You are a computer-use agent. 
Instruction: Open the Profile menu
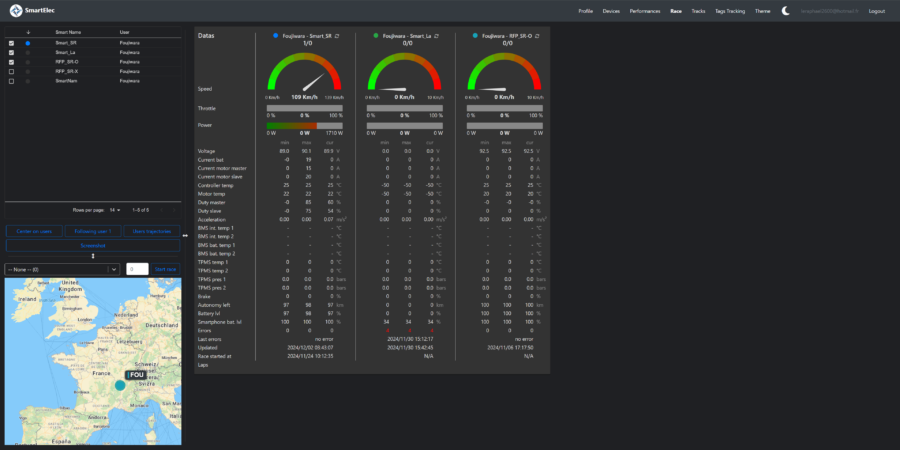click(x=585, y=11)
